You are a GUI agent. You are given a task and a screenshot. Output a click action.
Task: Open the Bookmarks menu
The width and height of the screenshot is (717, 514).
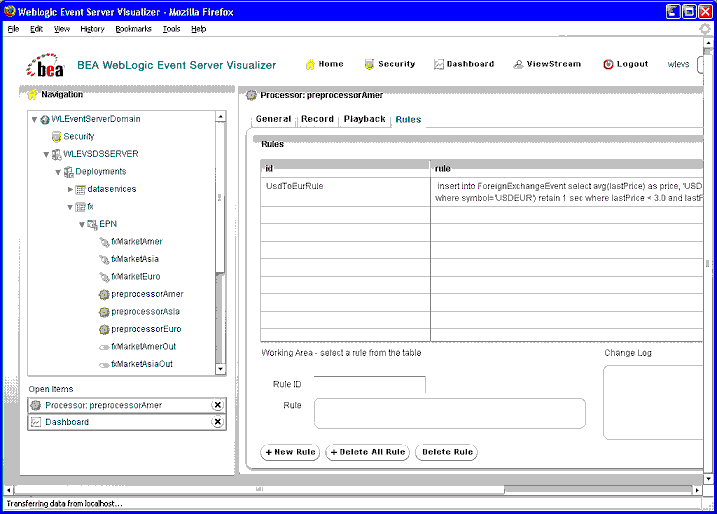[133, 29]
